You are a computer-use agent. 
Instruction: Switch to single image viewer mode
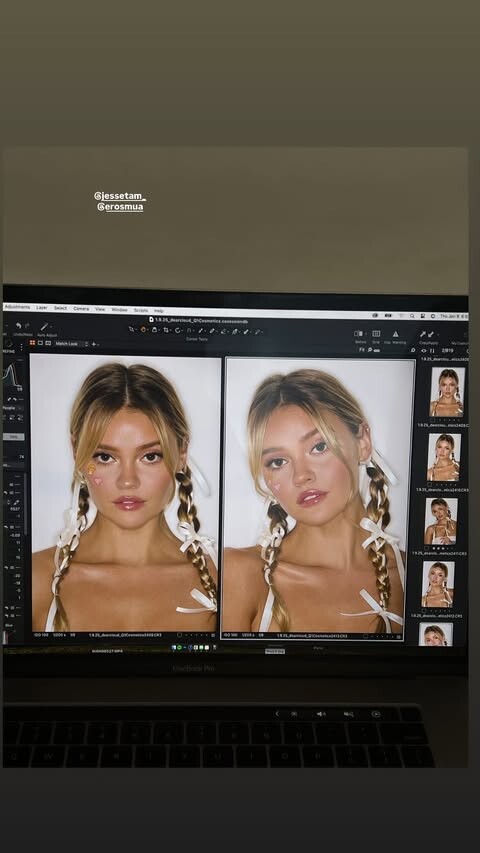tap(40, 343)
